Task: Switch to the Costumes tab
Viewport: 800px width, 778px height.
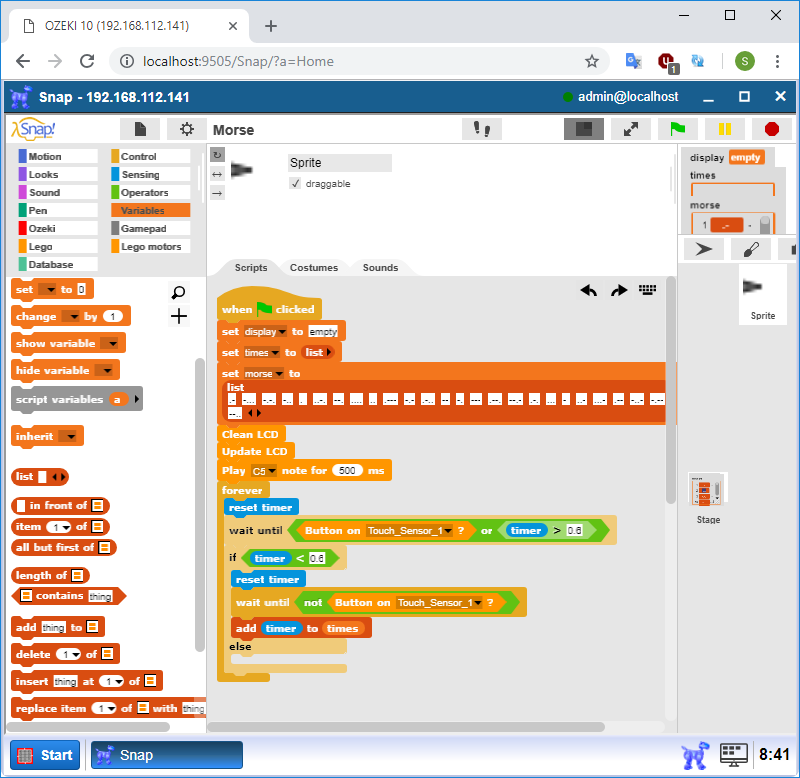Action: click(x=314, y=267)
